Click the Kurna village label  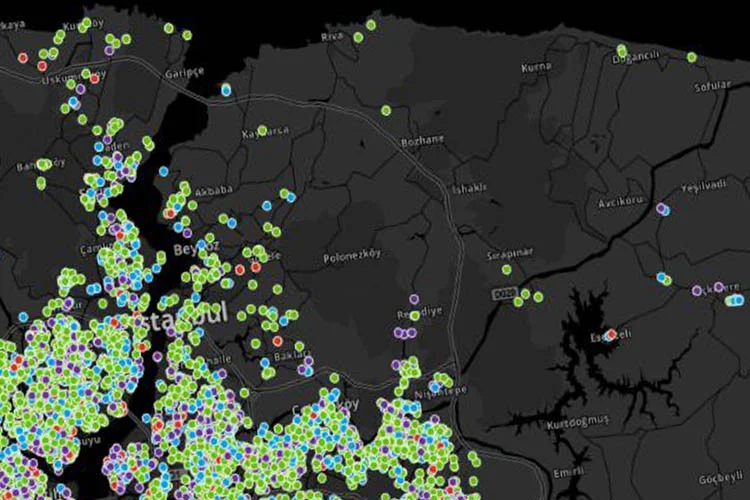point(536,68)
